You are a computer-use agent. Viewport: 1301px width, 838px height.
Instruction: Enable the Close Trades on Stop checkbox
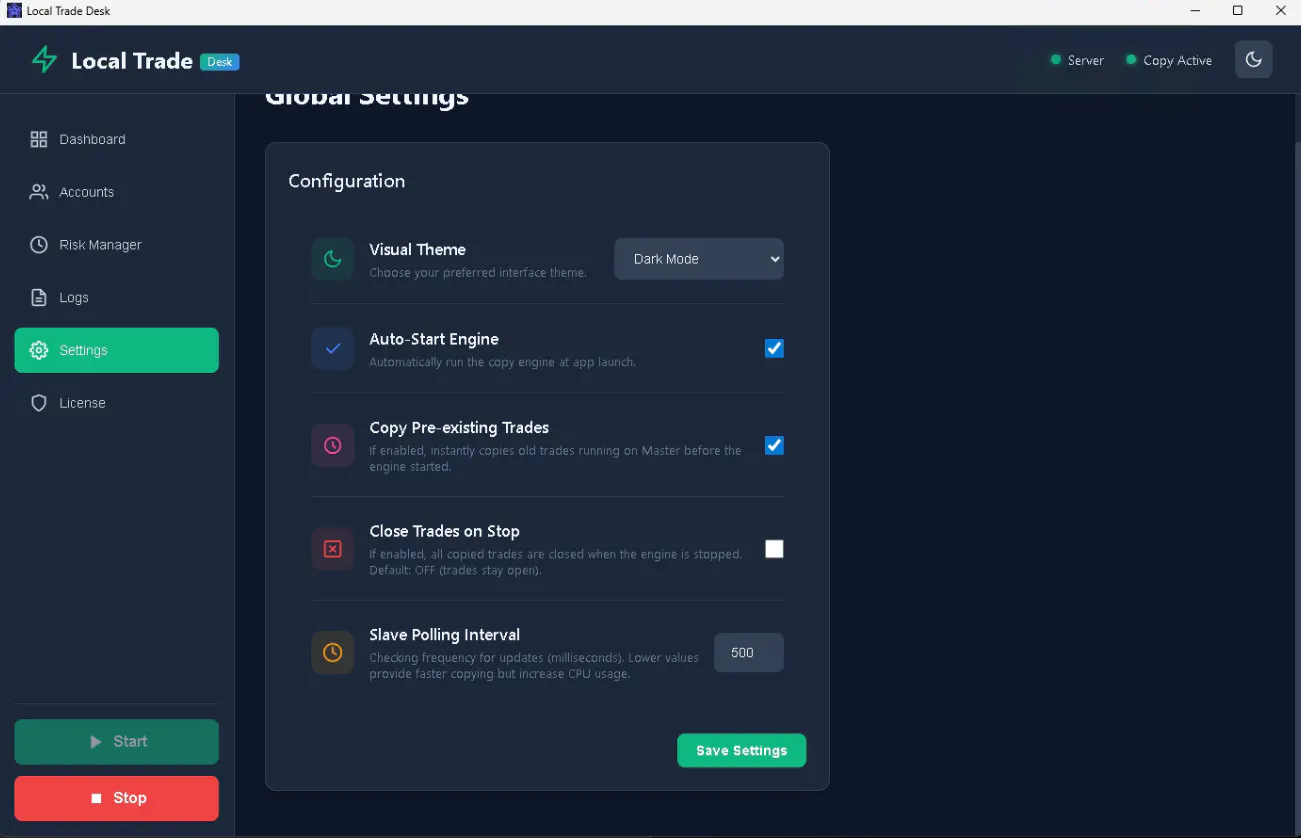pos(774,549)
